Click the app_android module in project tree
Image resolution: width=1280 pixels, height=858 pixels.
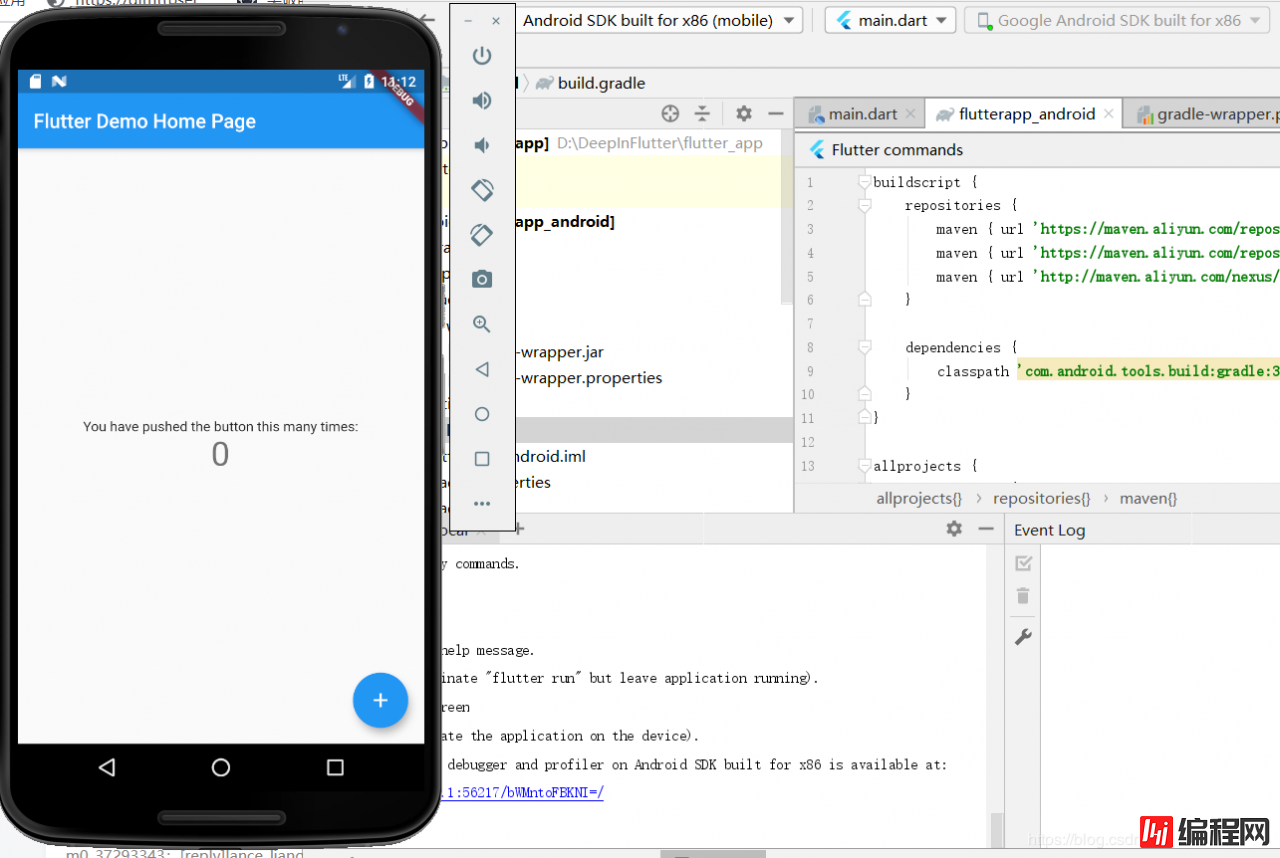tap(565, 222)
